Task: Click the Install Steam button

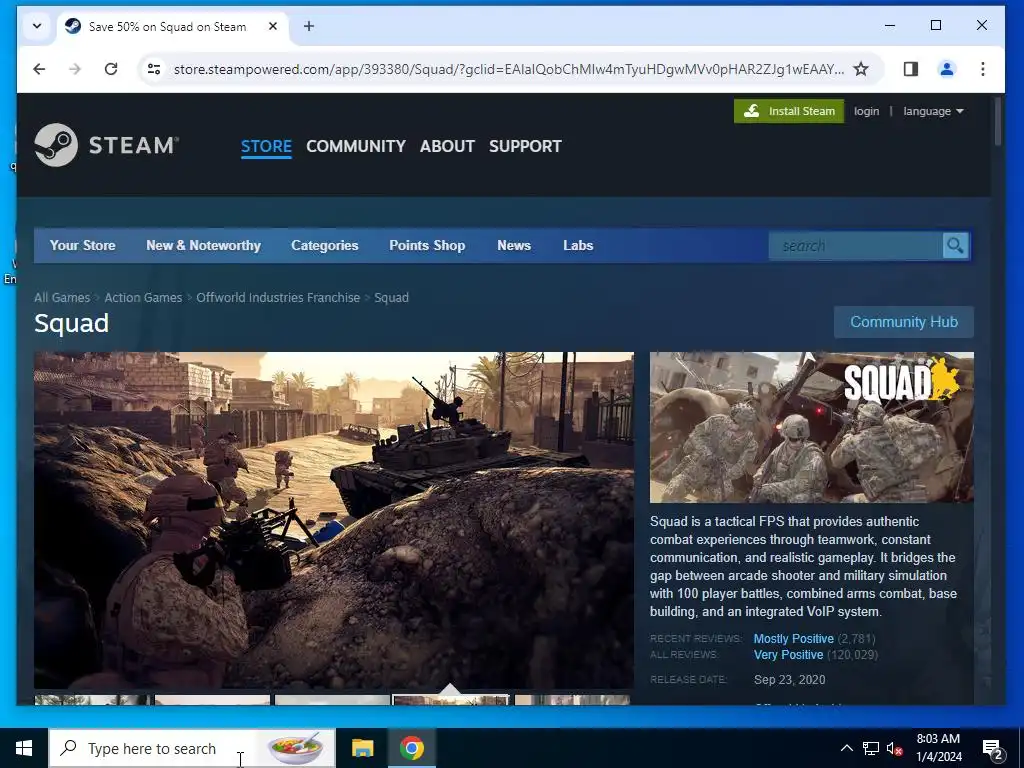Action: [x=789, y=111]
